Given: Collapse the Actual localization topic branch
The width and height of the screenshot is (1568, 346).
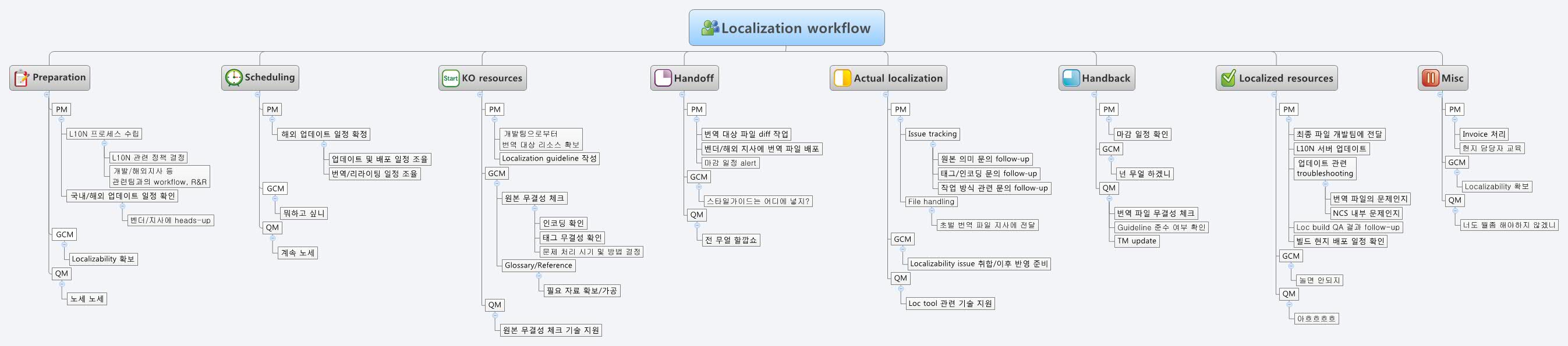Looking at the screenshot, I should [x=886, y=94].
